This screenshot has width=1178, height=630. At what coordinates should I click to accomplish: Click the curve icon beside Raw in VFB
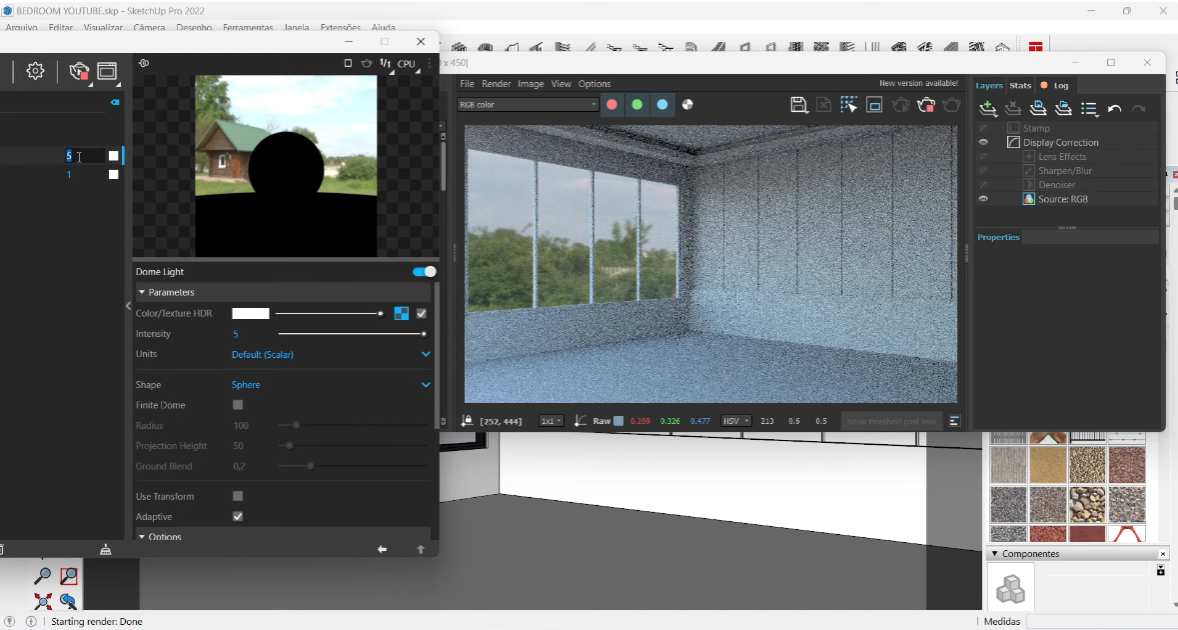580,421
